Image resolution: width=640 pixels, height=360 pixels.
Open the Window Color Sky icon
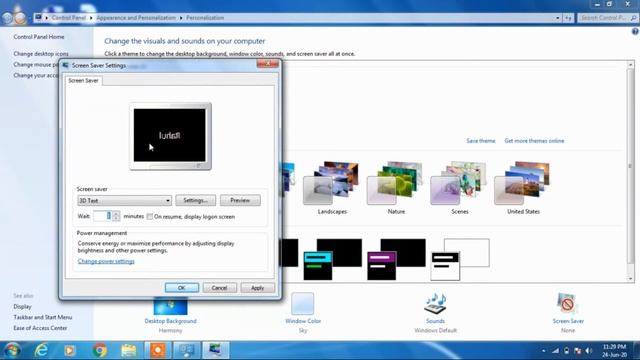tap(302, 304)
